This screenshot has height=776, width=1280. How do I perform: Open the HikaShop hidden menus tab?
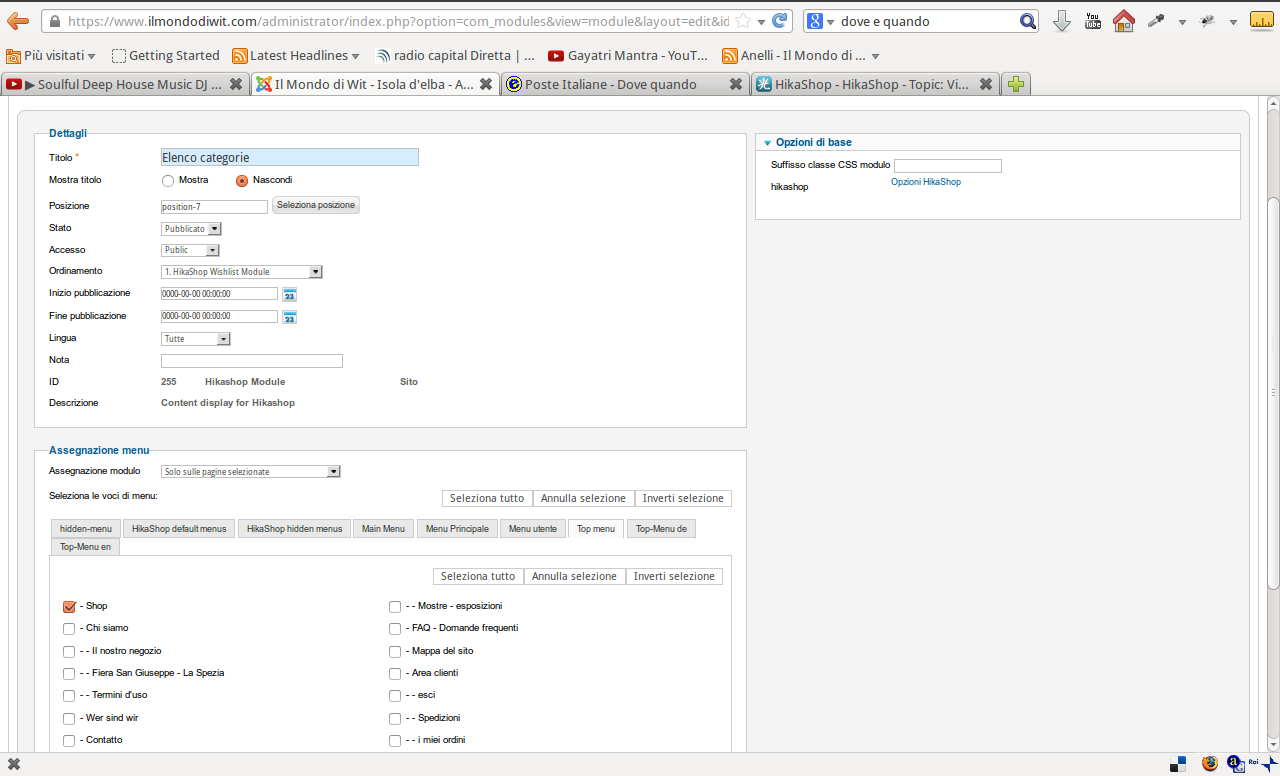coord(294,529)
